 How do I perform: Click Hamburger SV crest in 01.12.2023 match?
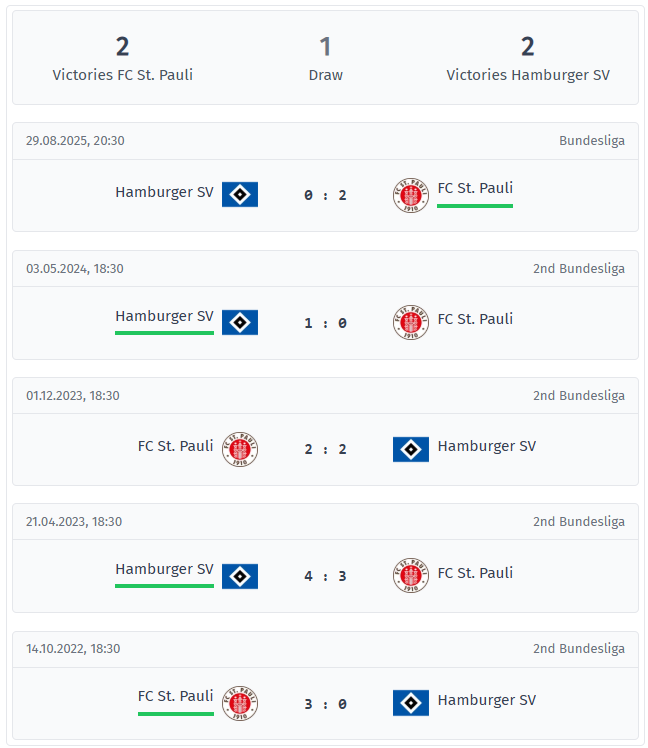point(411,449)
